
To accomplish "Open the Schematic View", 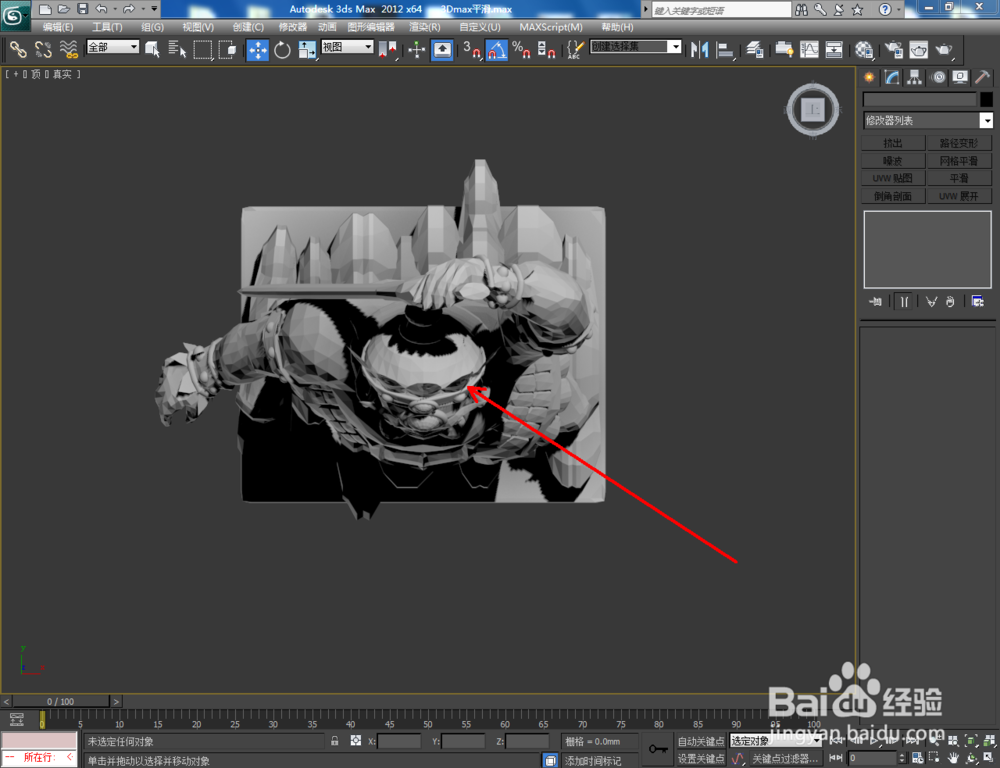I will click(x=834, y=50).
